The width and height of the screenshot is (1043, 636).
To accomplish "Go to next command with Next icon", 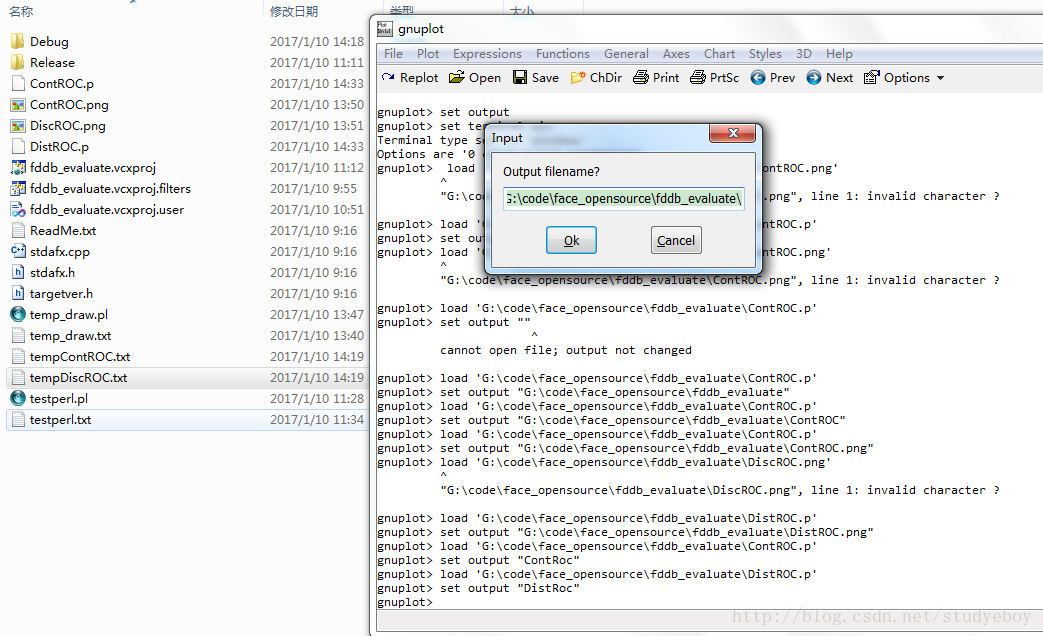I will 814,78.
